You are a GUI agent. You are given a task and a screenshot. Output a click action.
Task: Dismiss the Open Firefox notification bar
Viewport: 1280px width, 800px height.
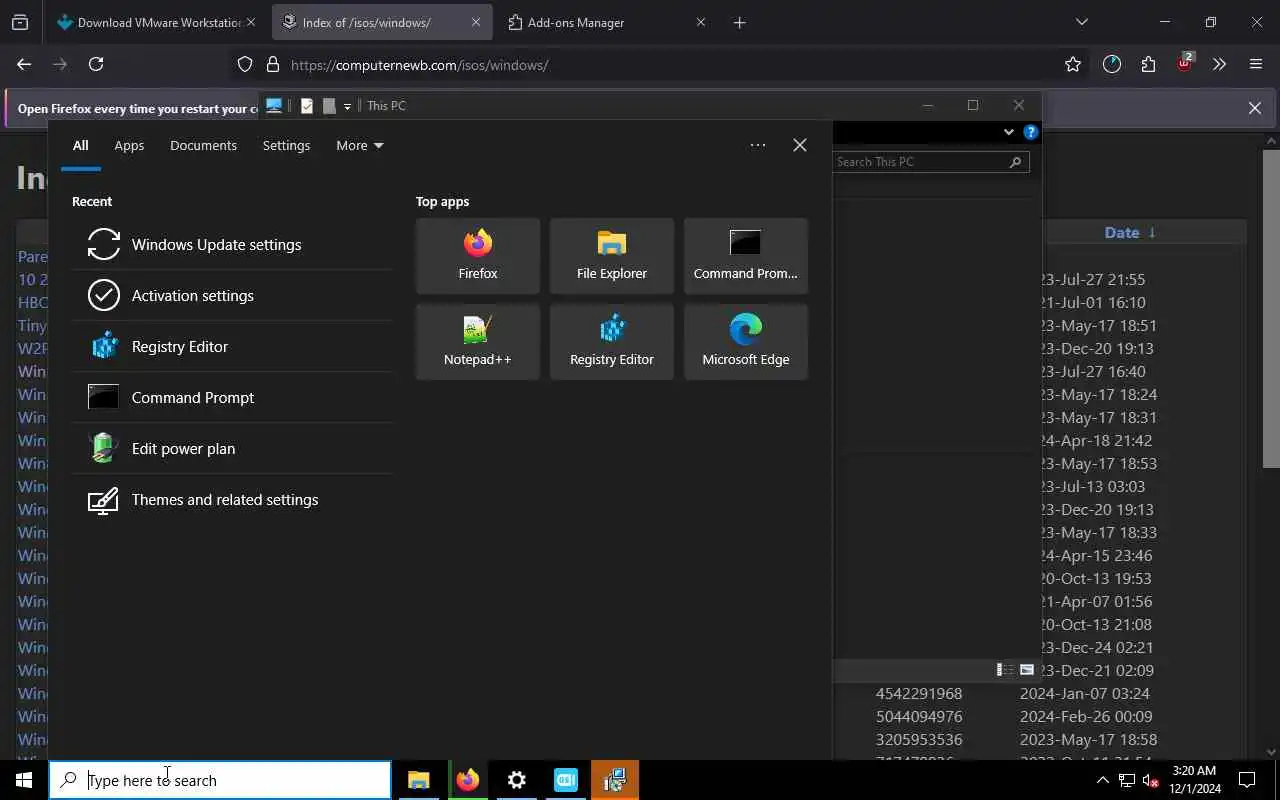1255,108
